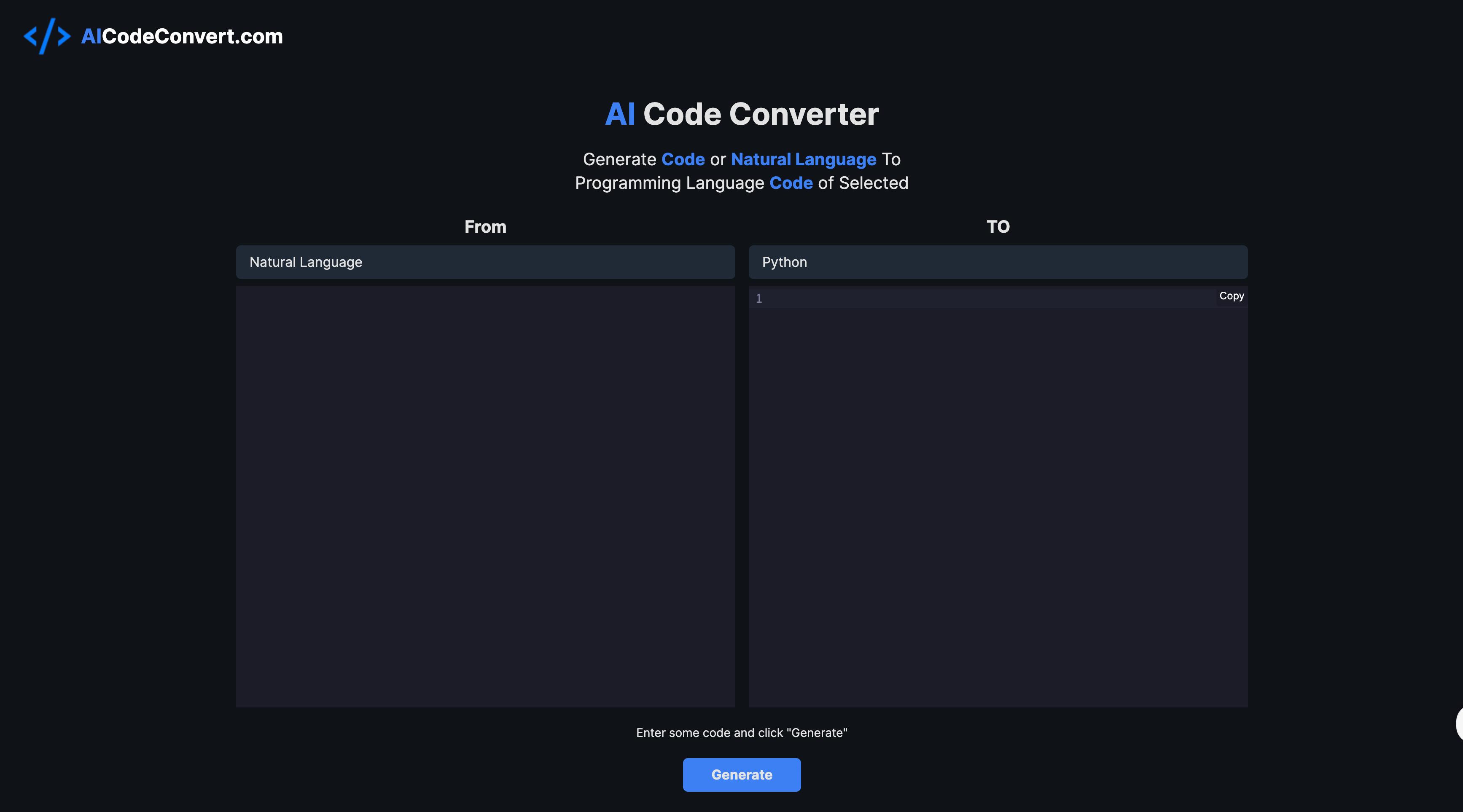Click blue Natural Language text in subtitle
The image size is (1463, 812).
(x=803, y=159)
